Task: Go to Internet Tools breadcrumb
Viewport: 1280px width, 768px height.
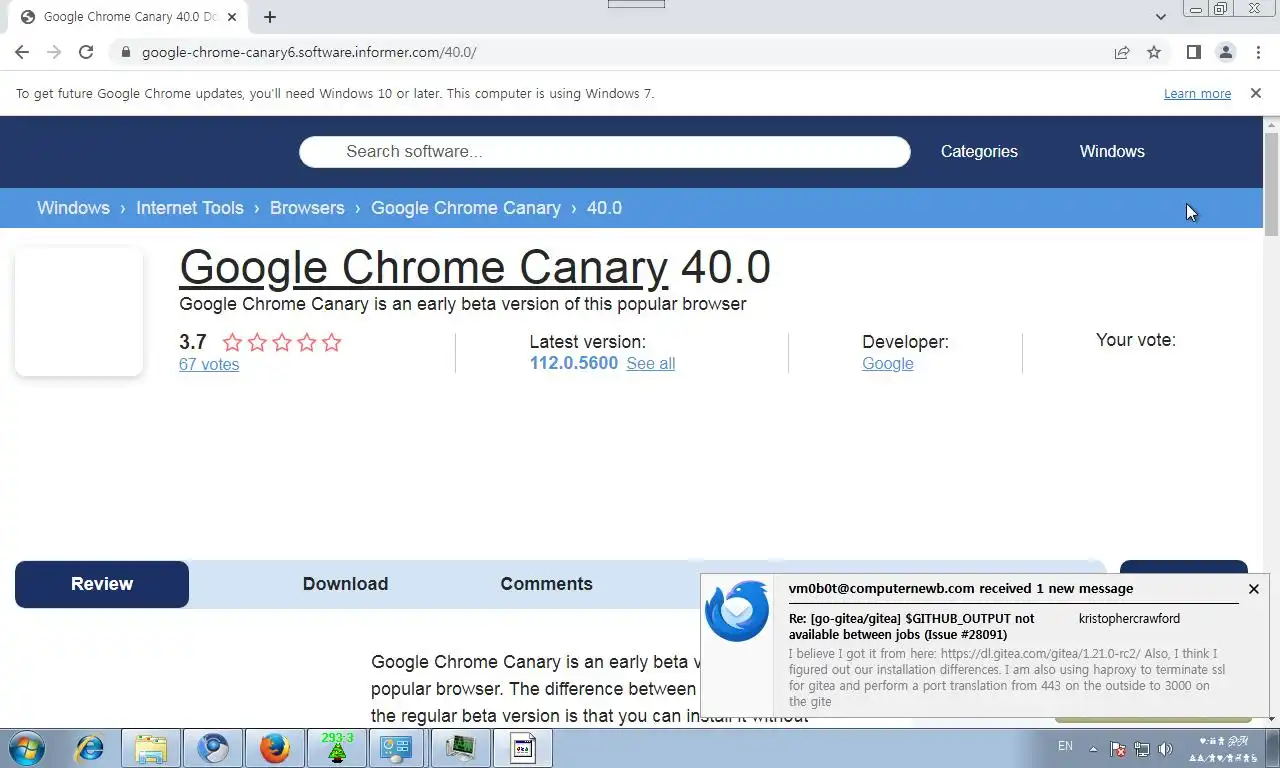Action: [190, 208]
